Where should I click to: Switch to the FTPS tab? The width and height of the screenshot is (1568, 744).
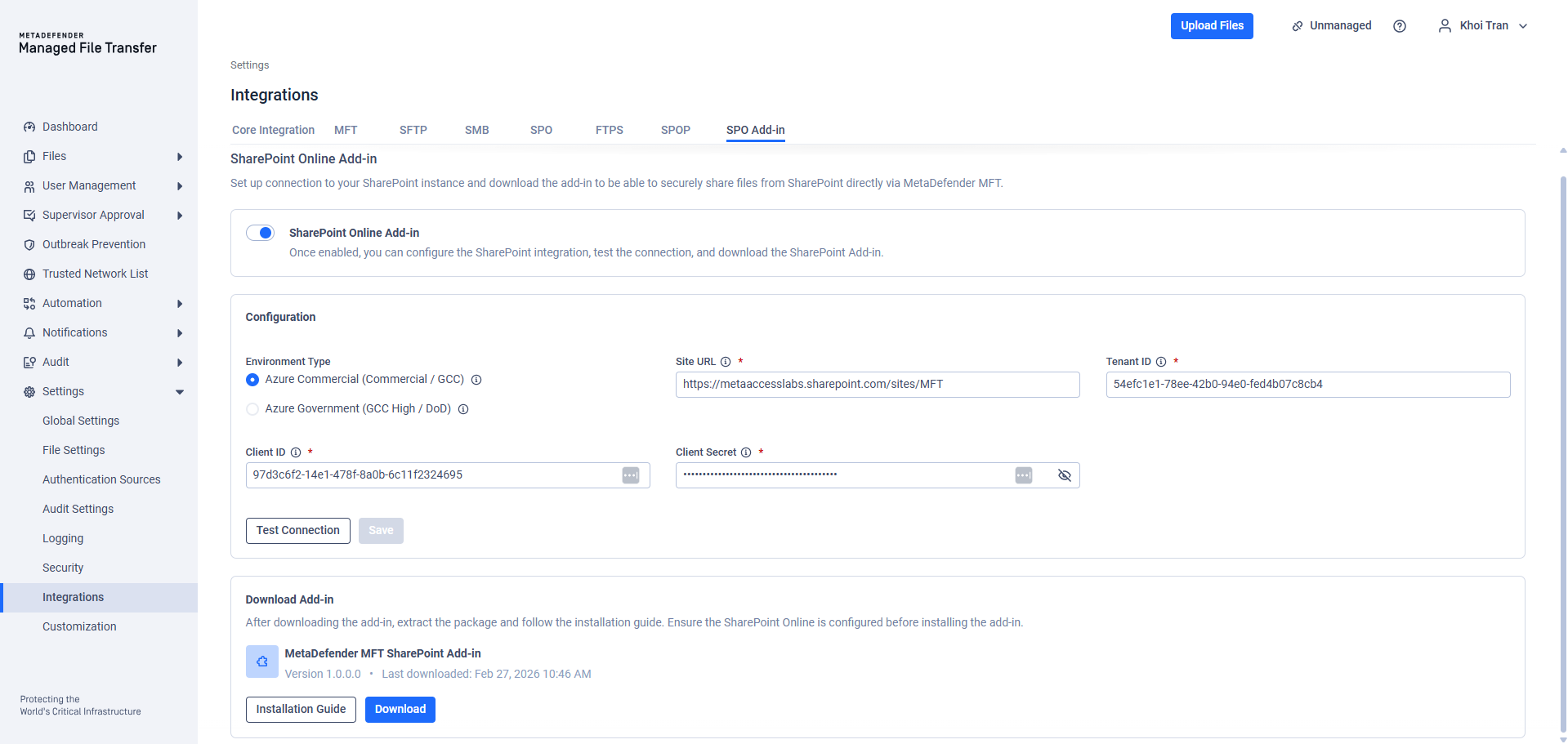[x=610, y=131]
